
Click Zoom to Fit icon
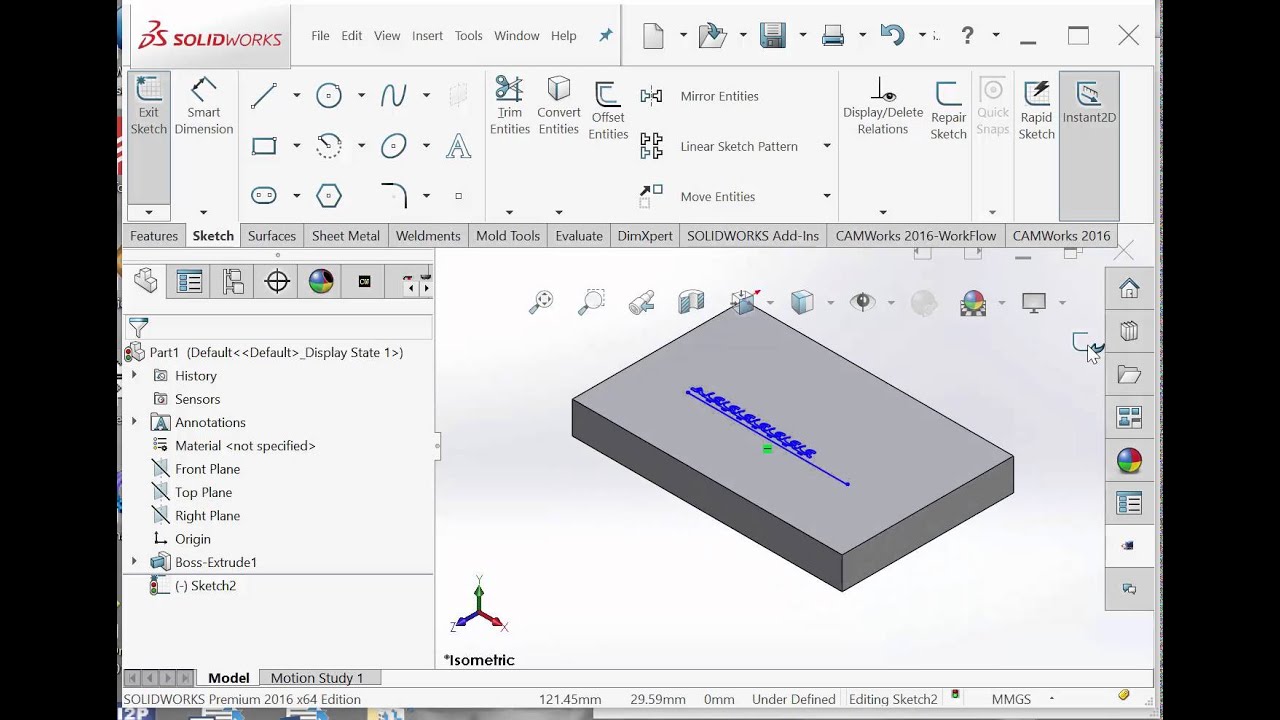coord(541,302)
